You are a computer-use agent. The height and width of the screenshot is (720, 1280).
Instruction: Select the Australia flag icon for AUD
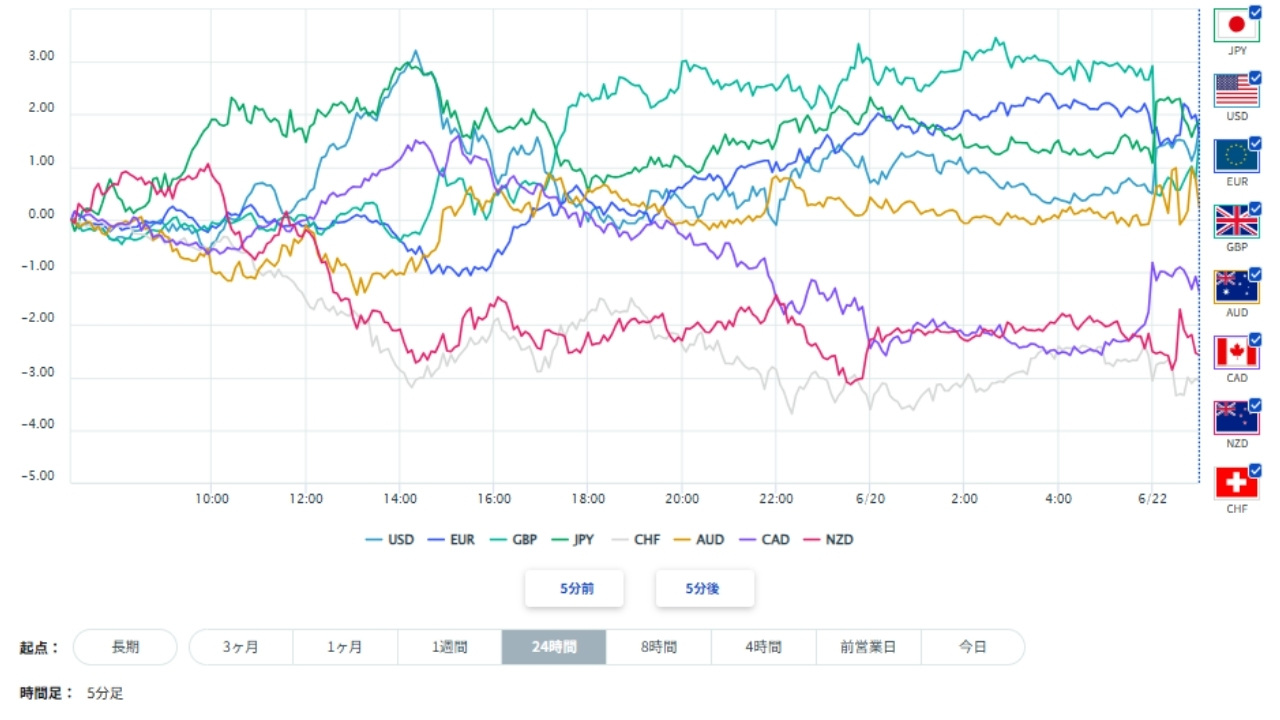(1237, 287)
